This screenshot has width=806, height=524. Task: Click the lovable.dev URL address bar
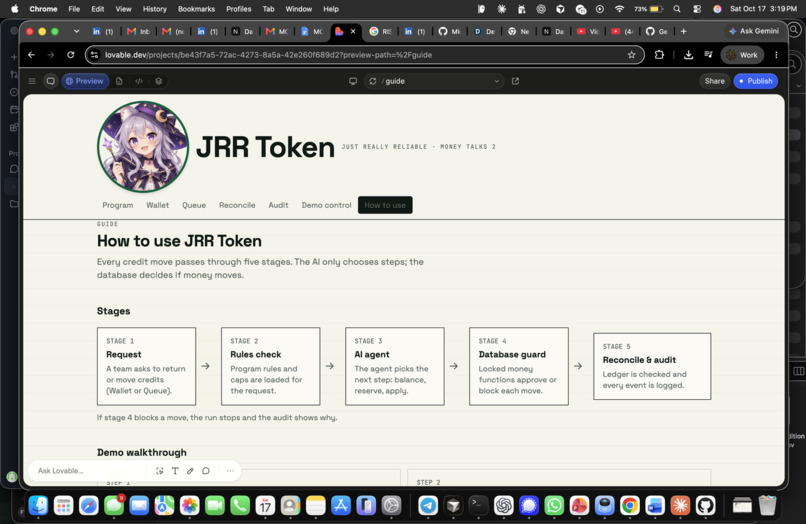pos(364,55)
